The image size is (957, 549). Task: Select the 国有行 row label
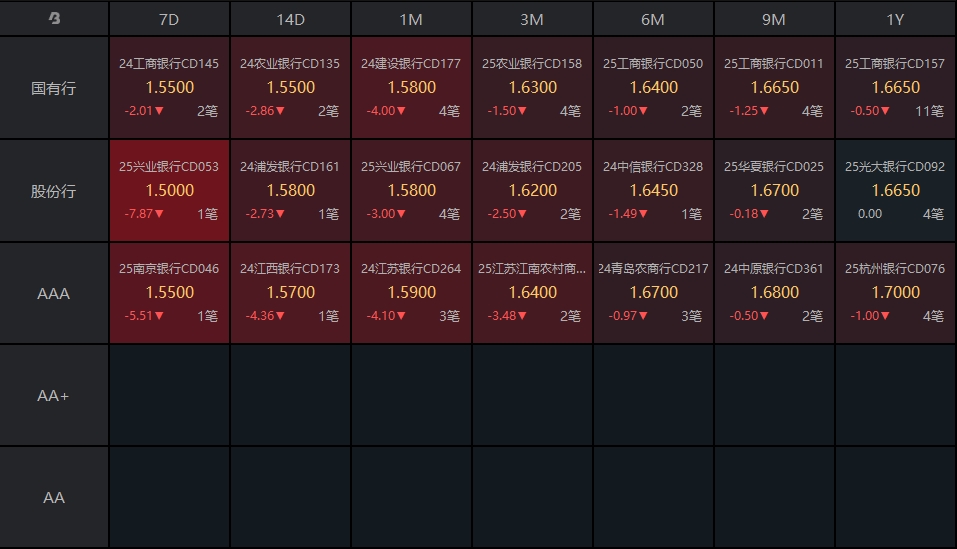54,88
